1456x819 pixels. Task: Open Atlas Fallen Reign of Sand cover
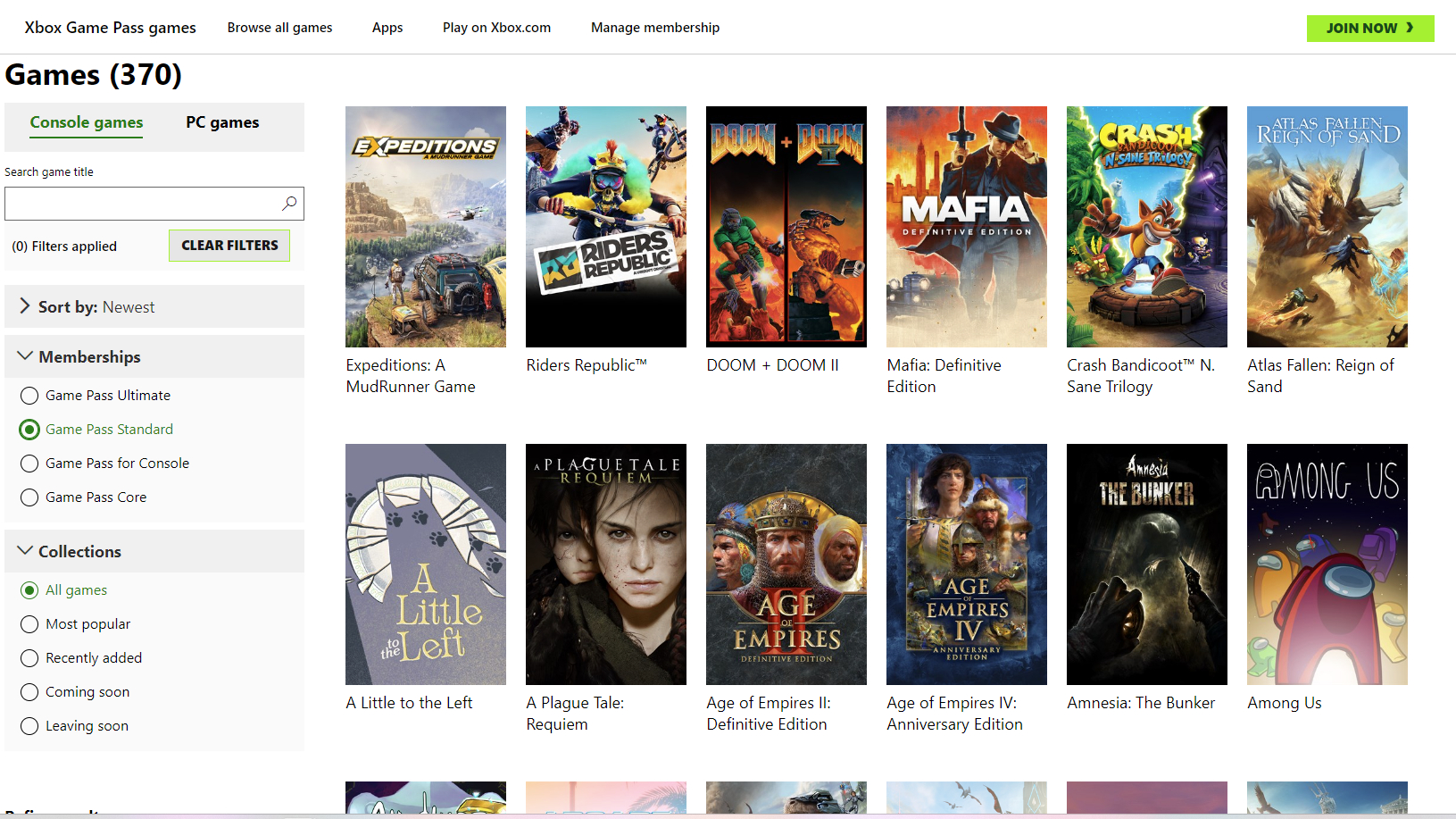1327,227
